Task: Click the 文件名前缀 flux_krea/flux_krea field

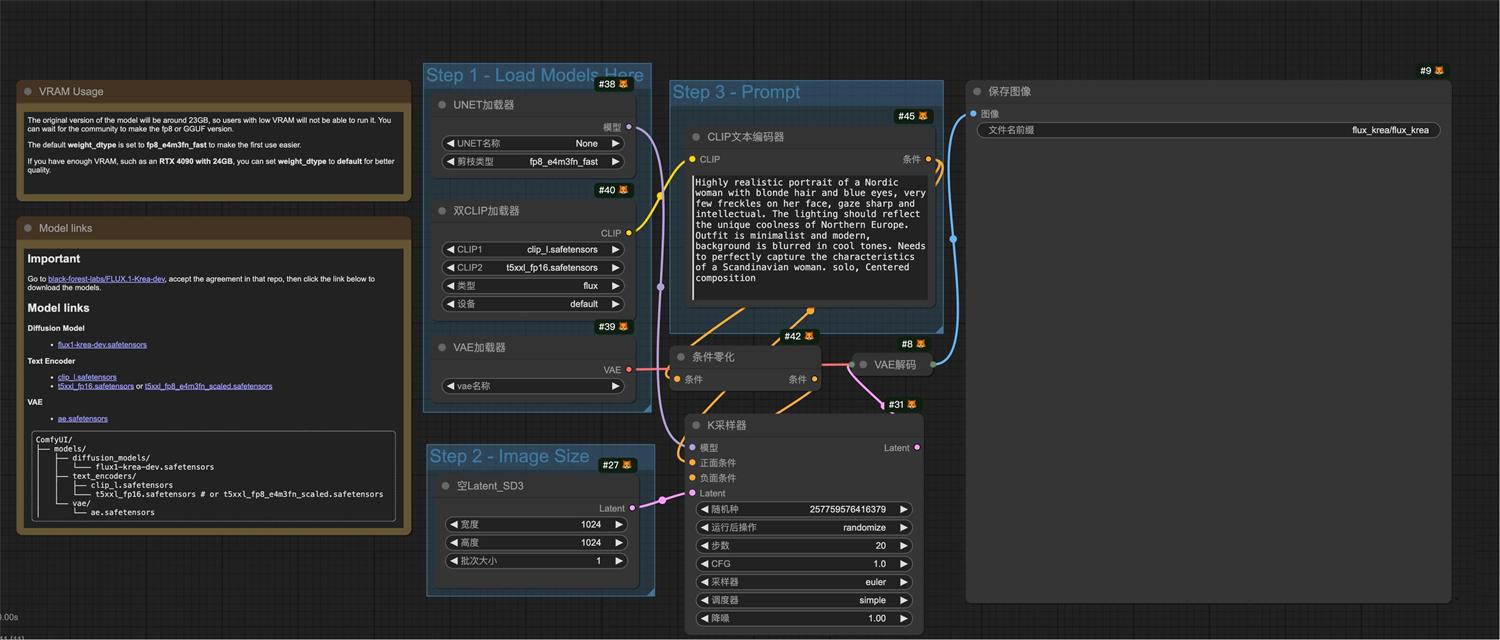Action: tap(1208, 130)
